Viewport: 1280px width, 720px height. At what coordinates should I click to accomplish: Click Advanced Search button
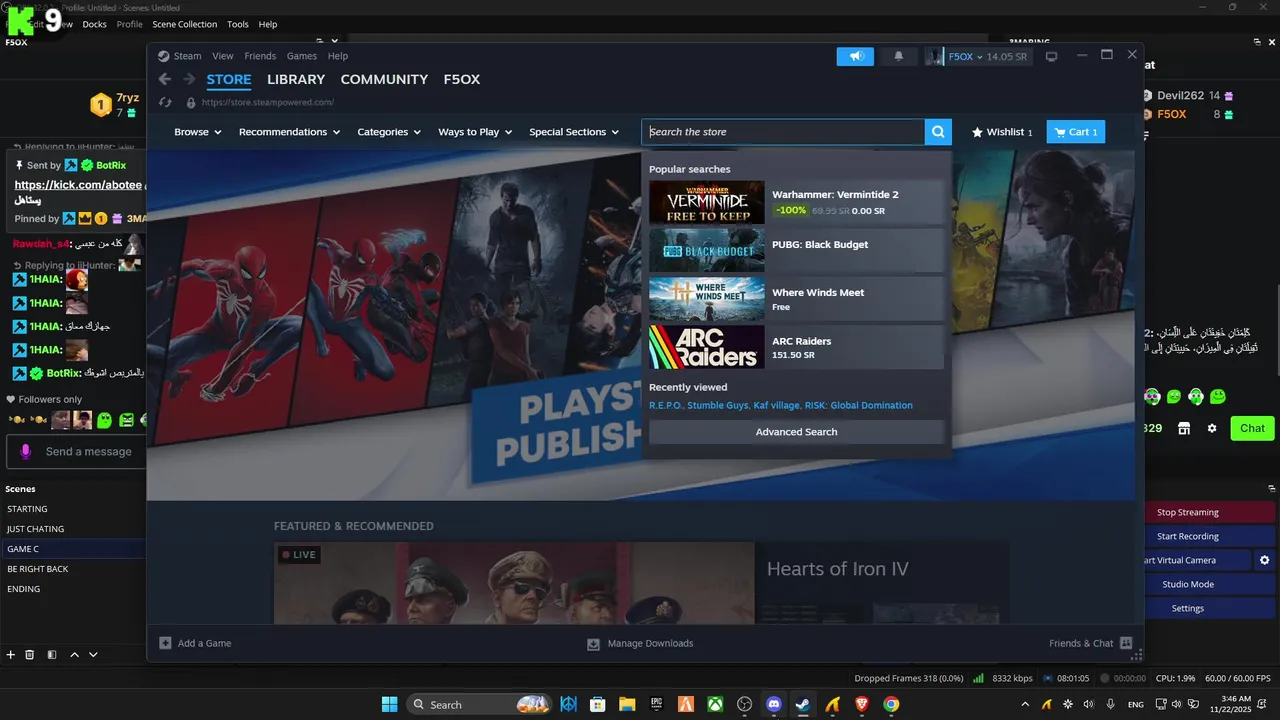(x=796, y=432)
